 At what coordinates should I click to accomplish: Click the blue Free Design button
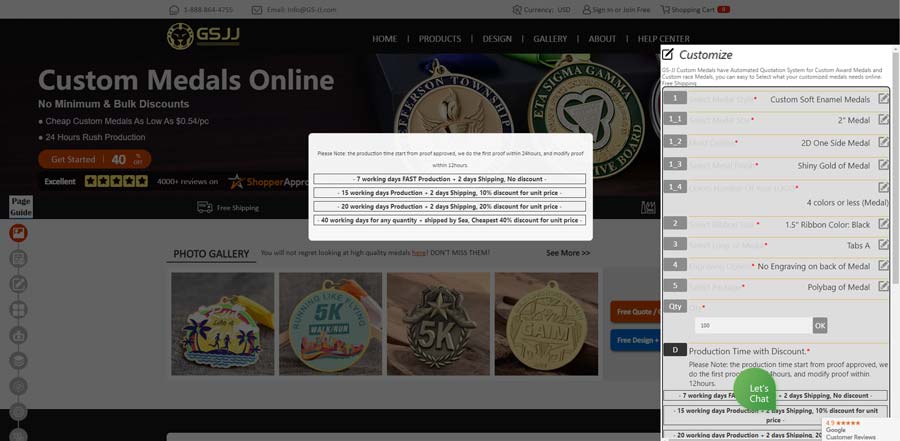tap(635, 341)
